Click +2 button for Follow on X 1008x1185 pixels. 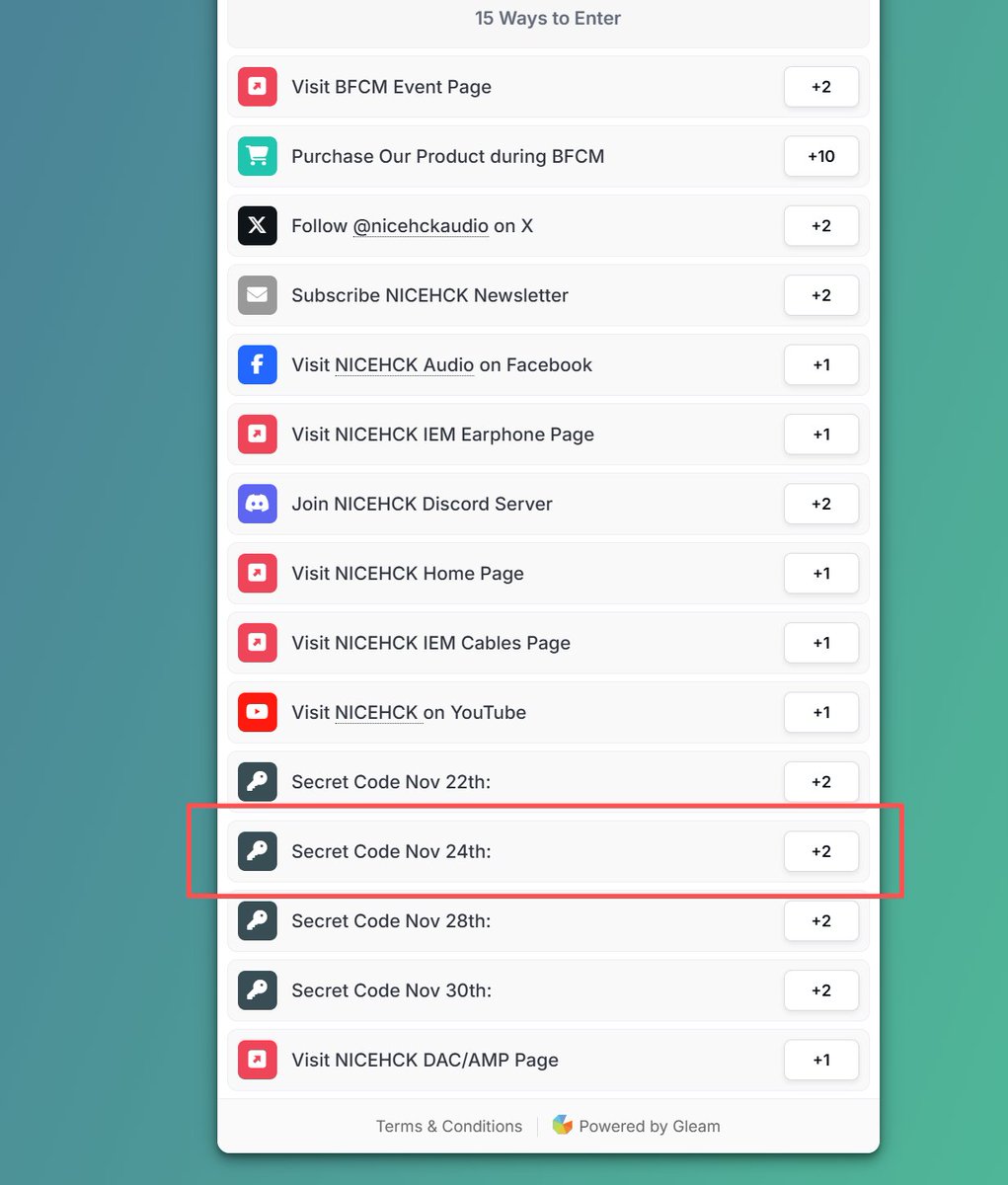tap(821, 226)
